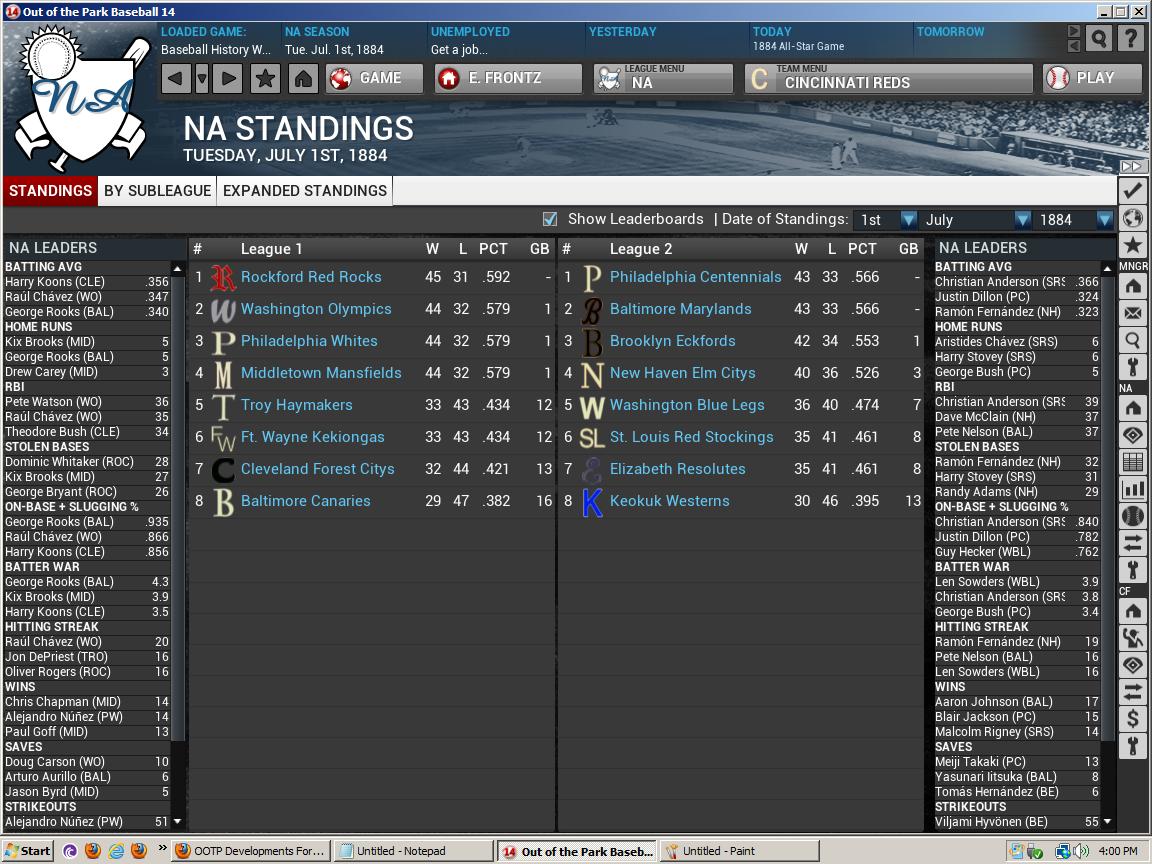Open the EXPANDED STANDINGS tab
1152x864 pixels.
tap(303, 190)
